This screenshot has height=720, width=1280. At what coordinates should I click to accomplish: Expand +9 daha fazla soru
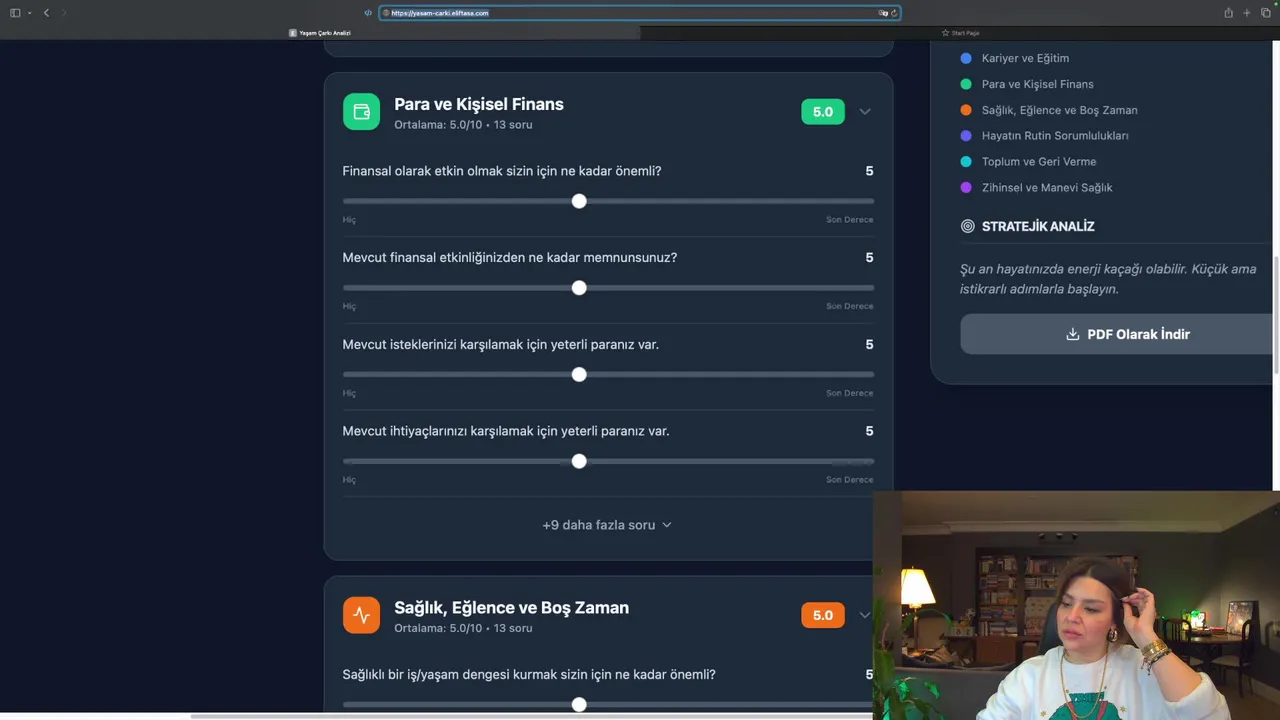[607, 525]
